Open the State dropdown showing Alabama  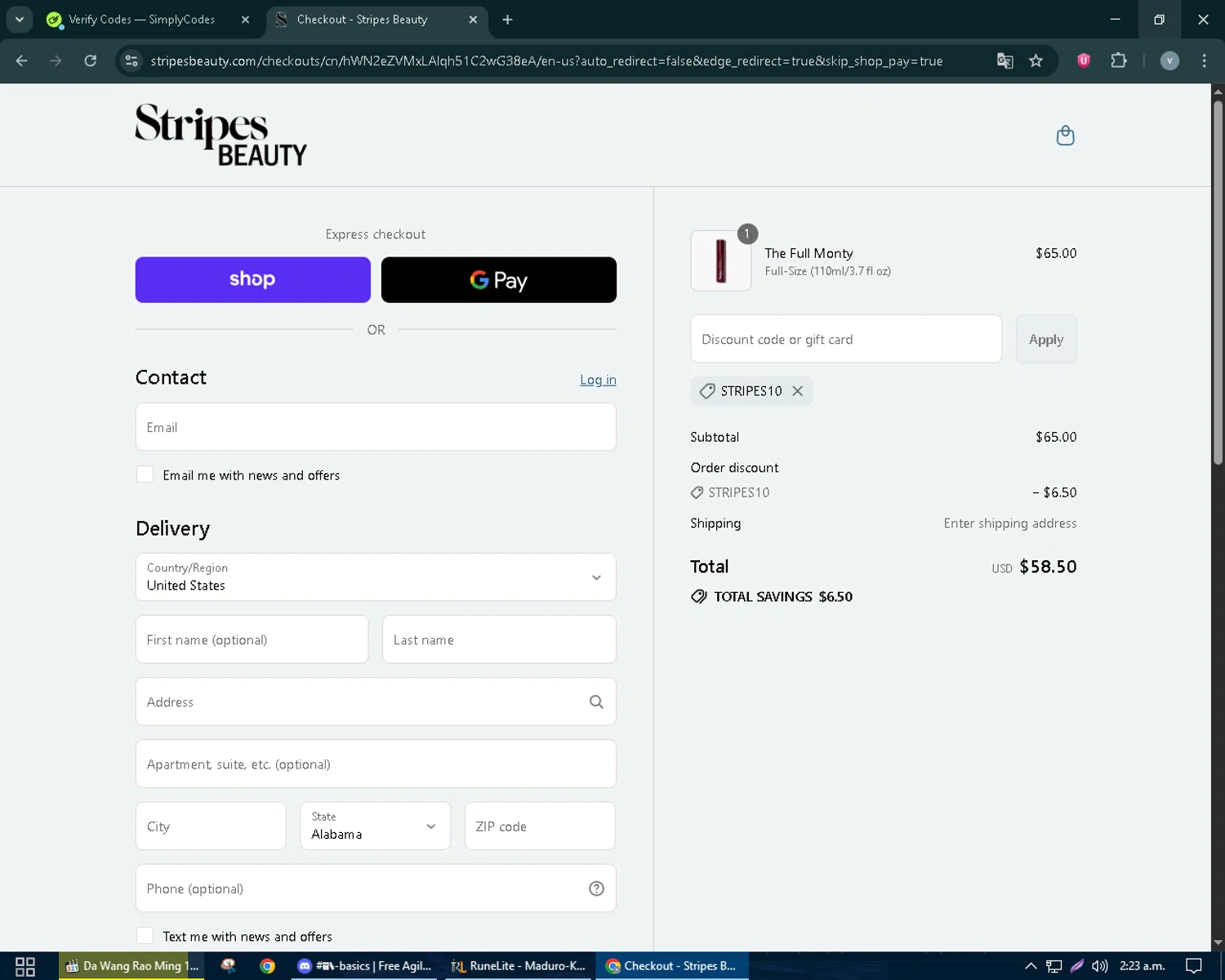pos(376,826)
